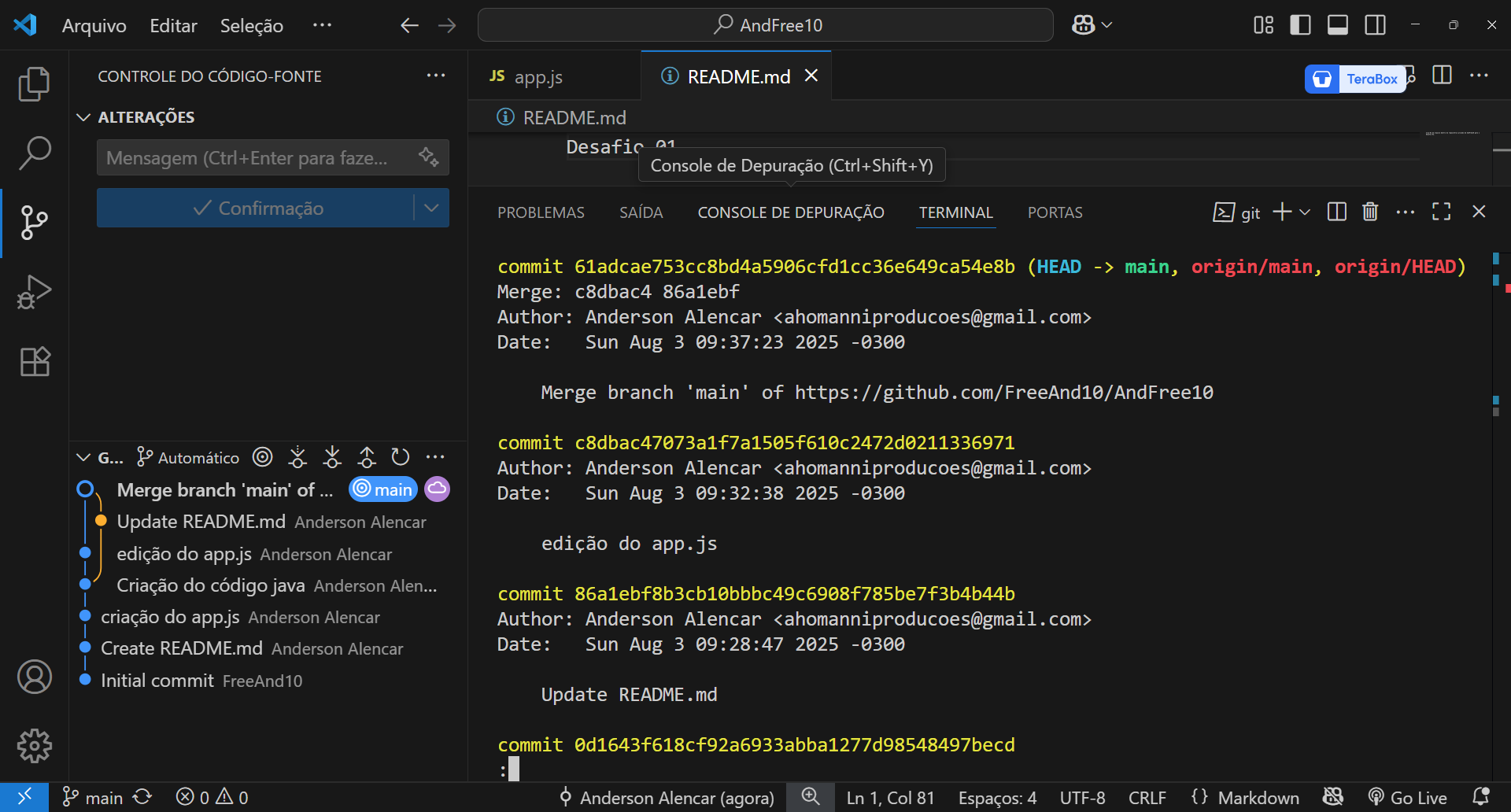Open the Editar menu
This screenshot has width=1511, height=812.
coord(173,25)
